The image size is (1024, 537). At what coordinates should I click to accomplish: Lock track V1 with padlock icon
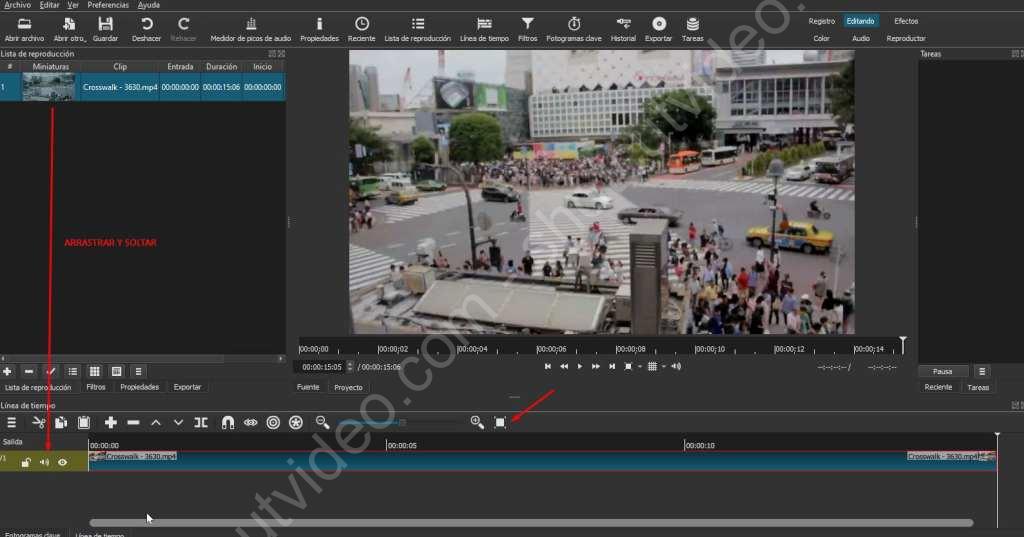[25, 463]
